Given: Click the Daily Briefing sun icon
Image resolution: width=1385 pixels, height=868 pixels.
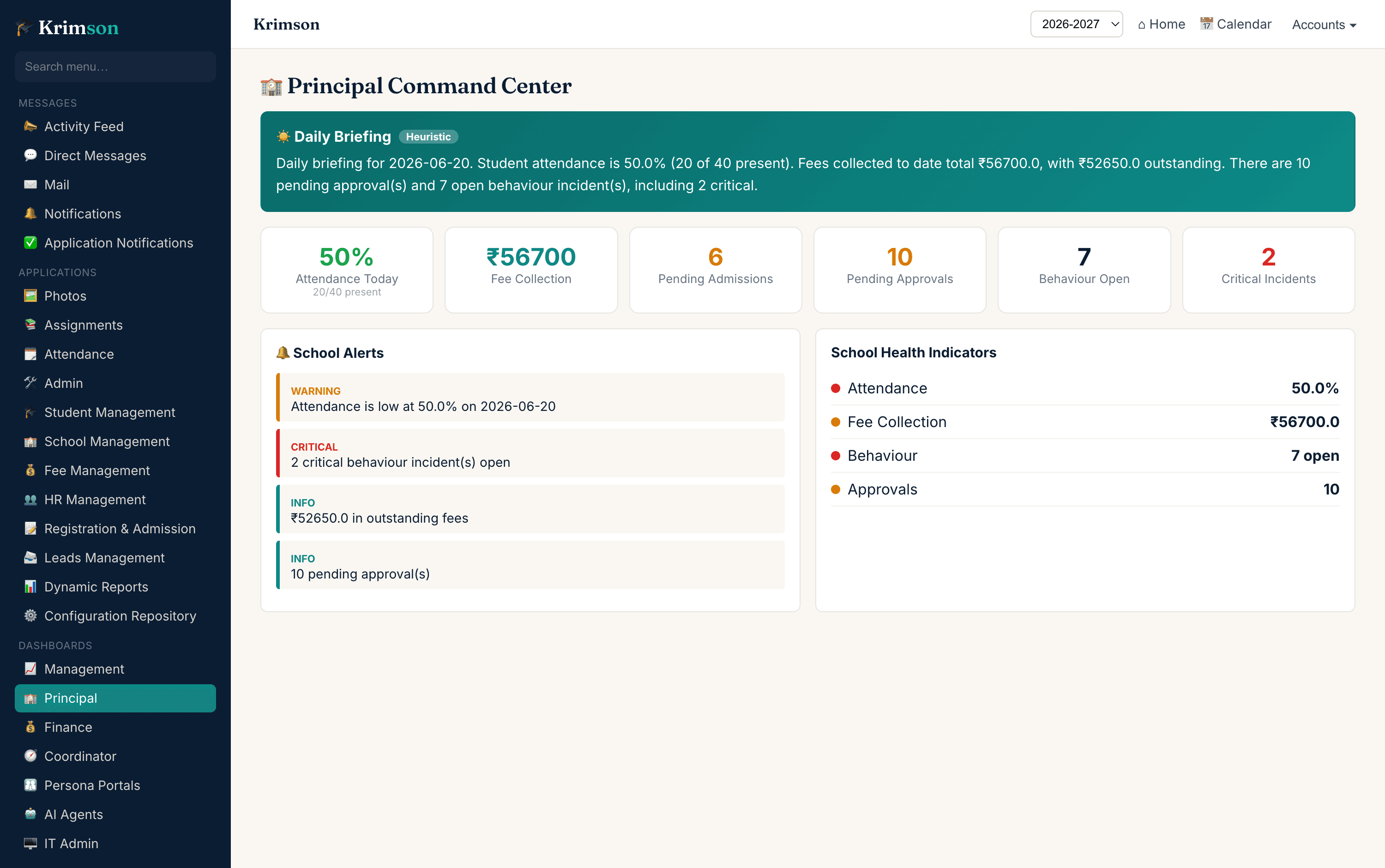Looking at the screenshot, I should point(283,136).
